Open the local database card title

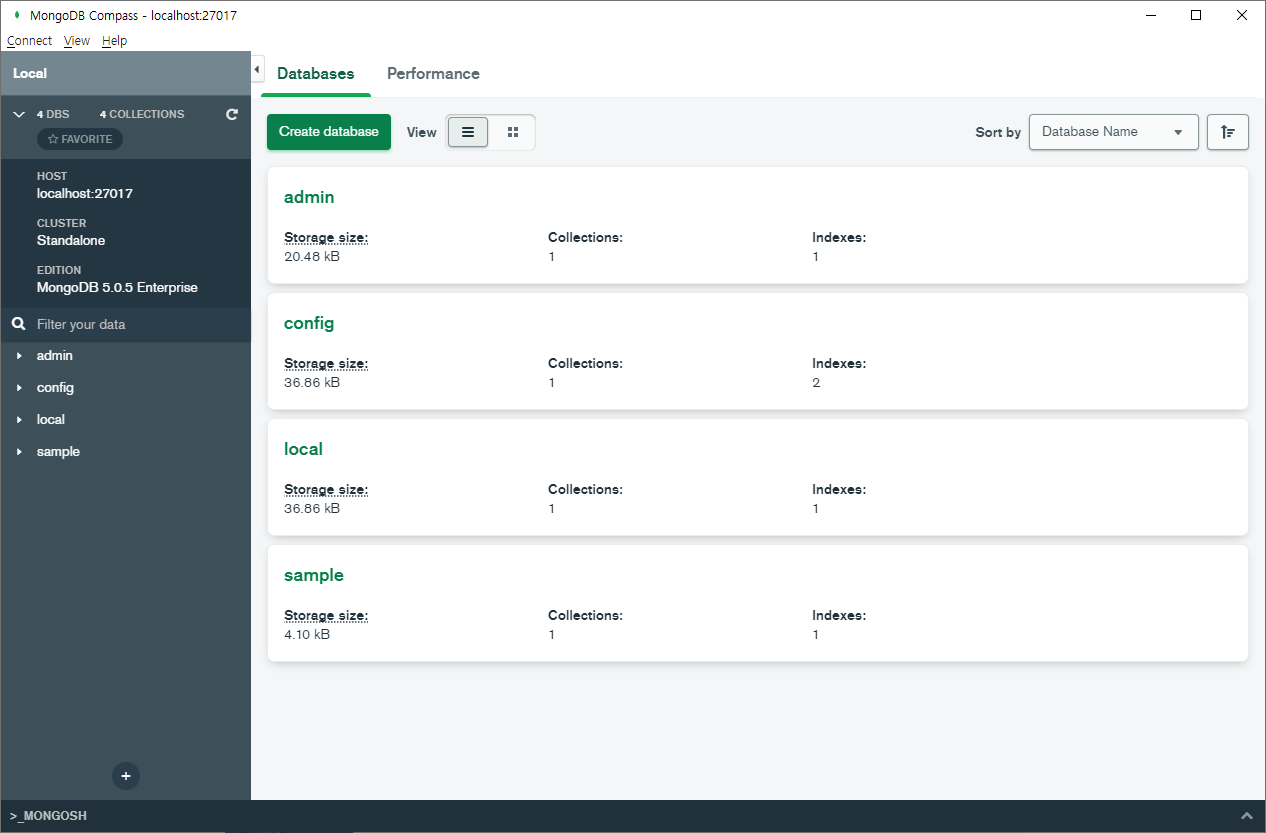(303, 450)
